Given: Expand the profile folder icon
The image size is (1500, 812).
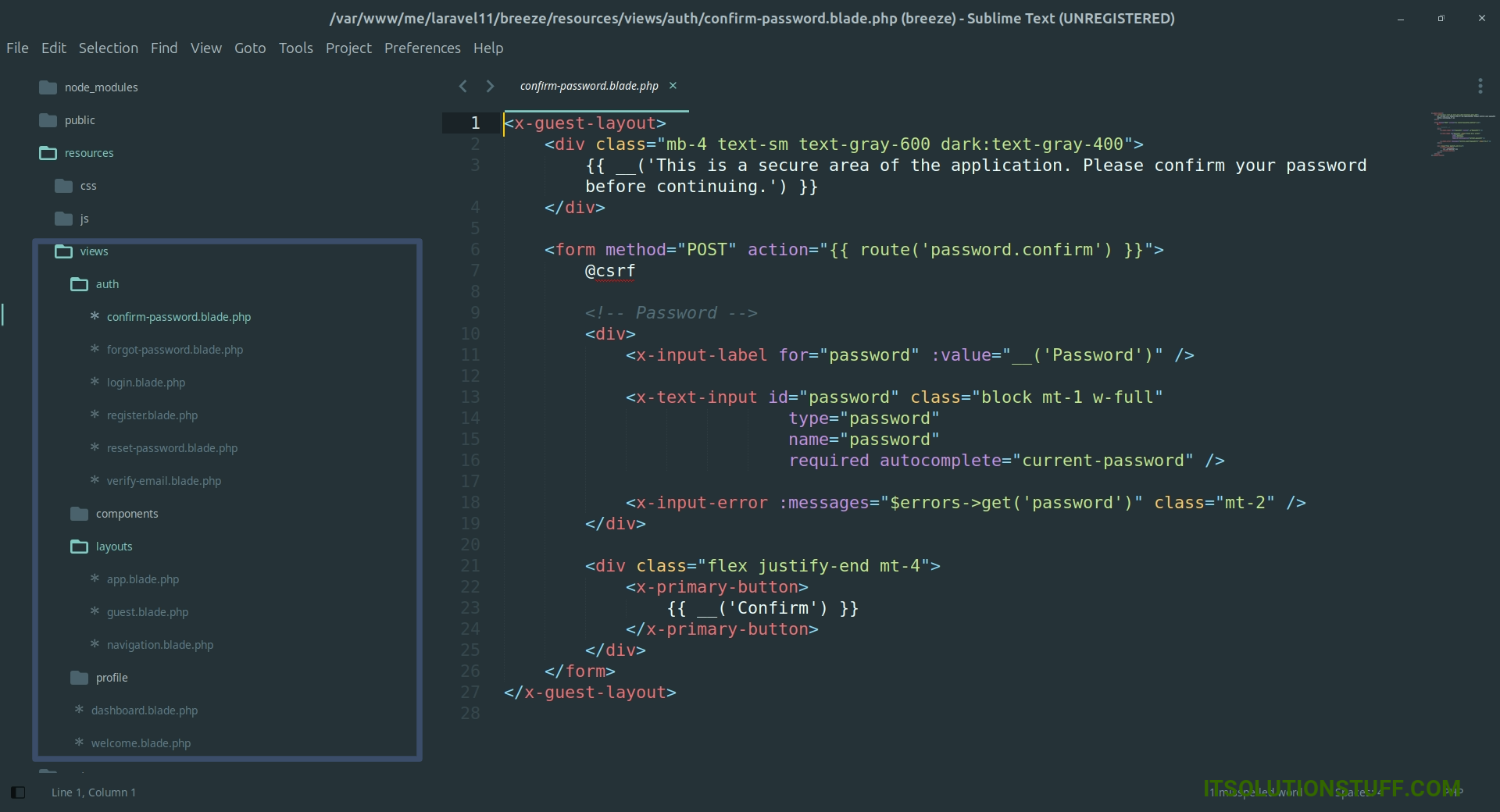Looking at the screenshot, I should pyautogui.click(x=80, y=678).
